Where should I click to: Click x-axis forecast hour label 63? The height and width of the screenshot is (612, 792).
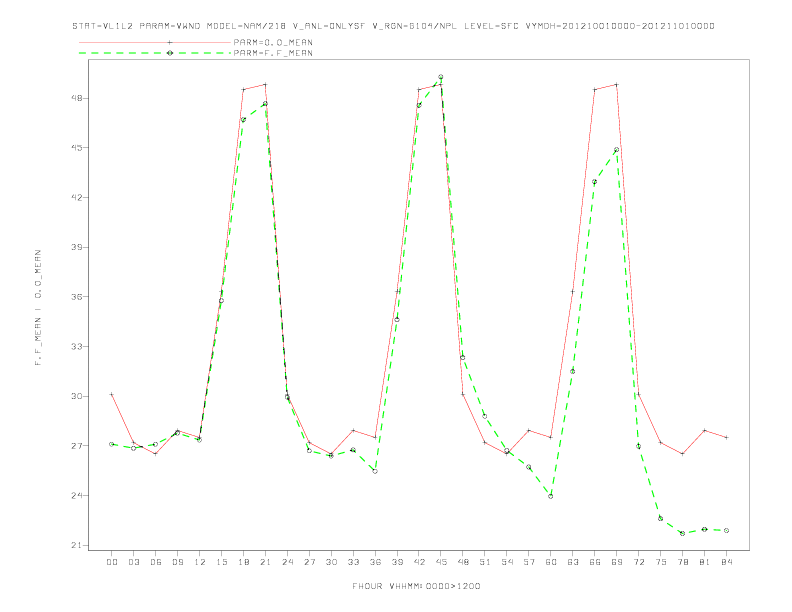click(573, 562)
